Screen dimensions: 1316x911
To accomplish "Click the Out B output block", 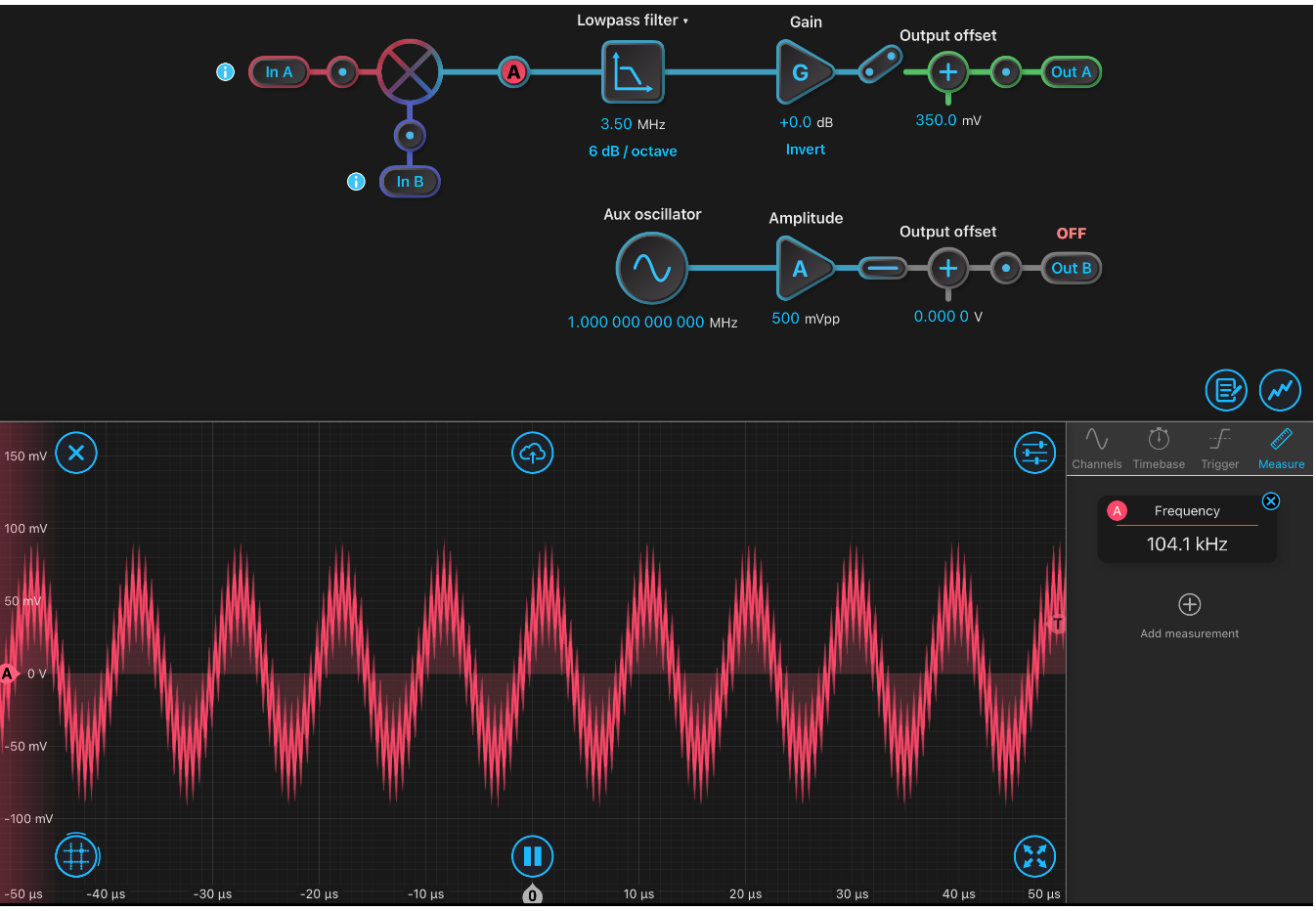I will [1072, 269].
